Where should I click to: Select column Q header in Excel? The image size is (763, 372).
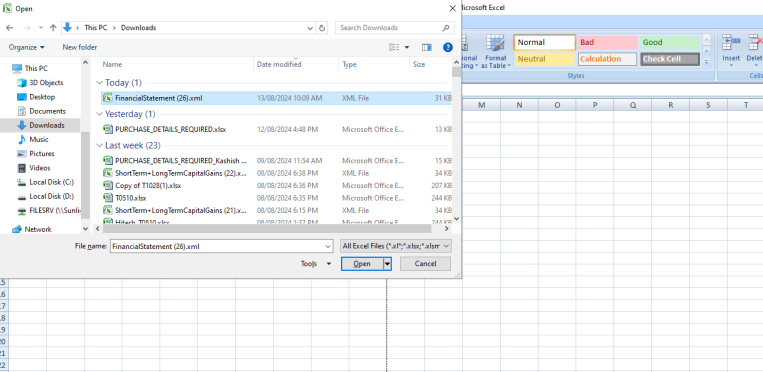coord(633,105)
